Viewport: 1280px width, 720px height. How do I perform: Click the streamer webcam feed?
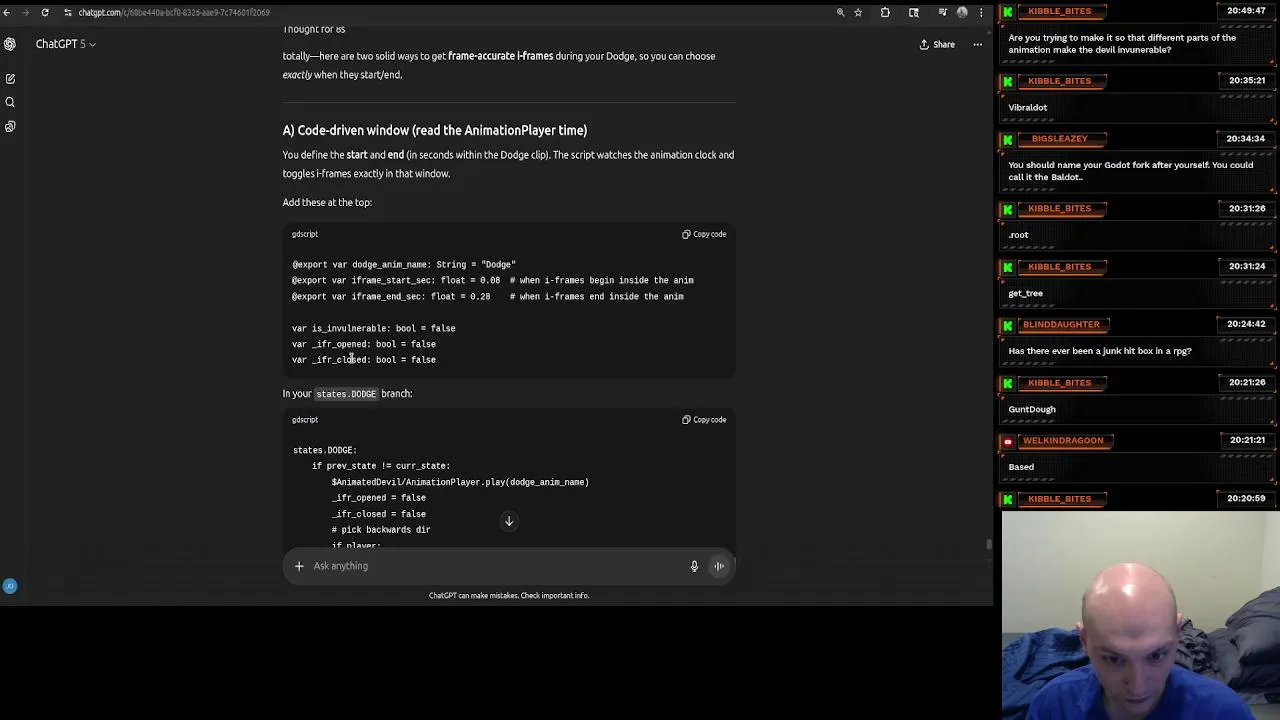(x=1141, y=616)
